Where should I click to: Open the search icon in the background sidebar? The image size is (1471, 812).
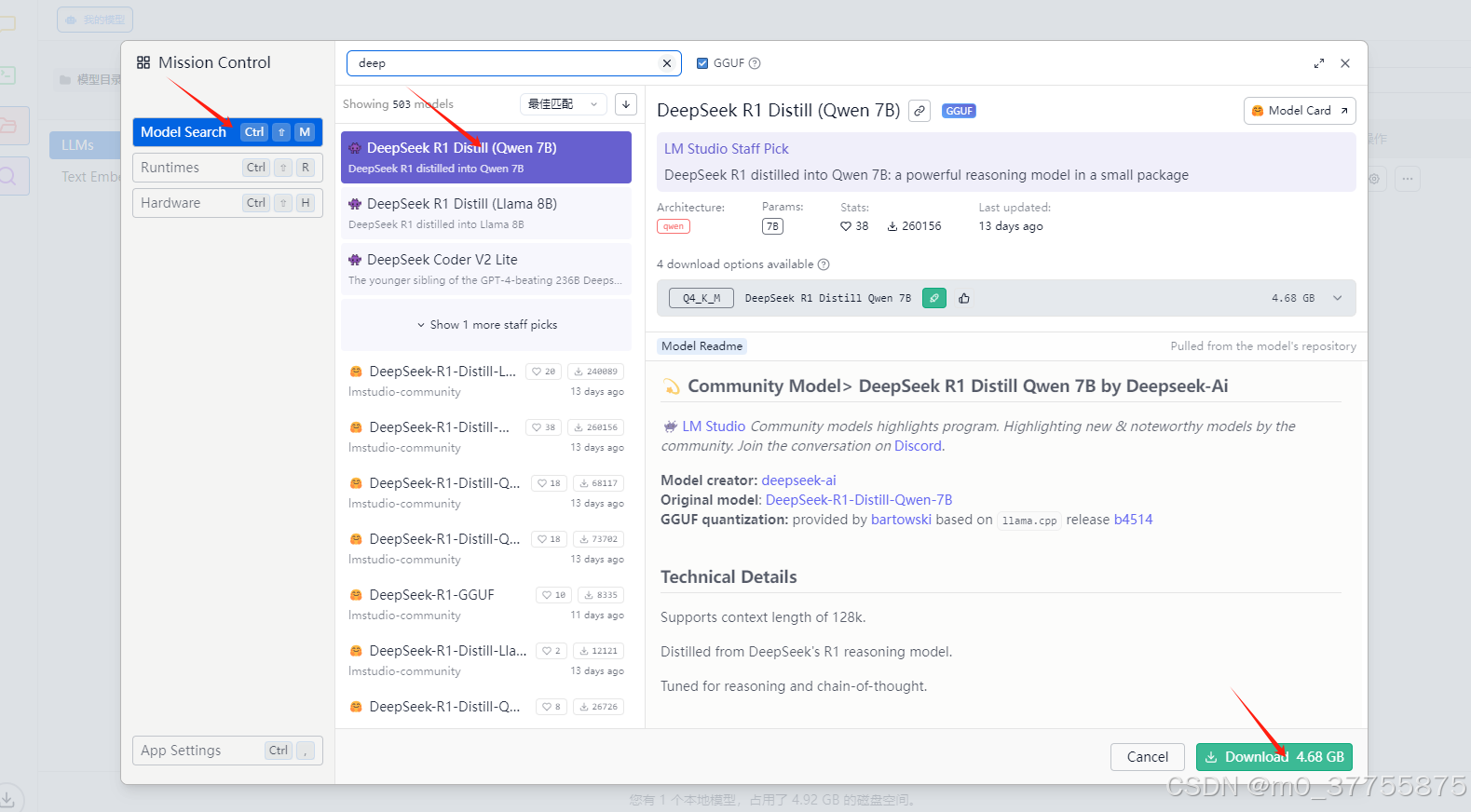point(8,176)
